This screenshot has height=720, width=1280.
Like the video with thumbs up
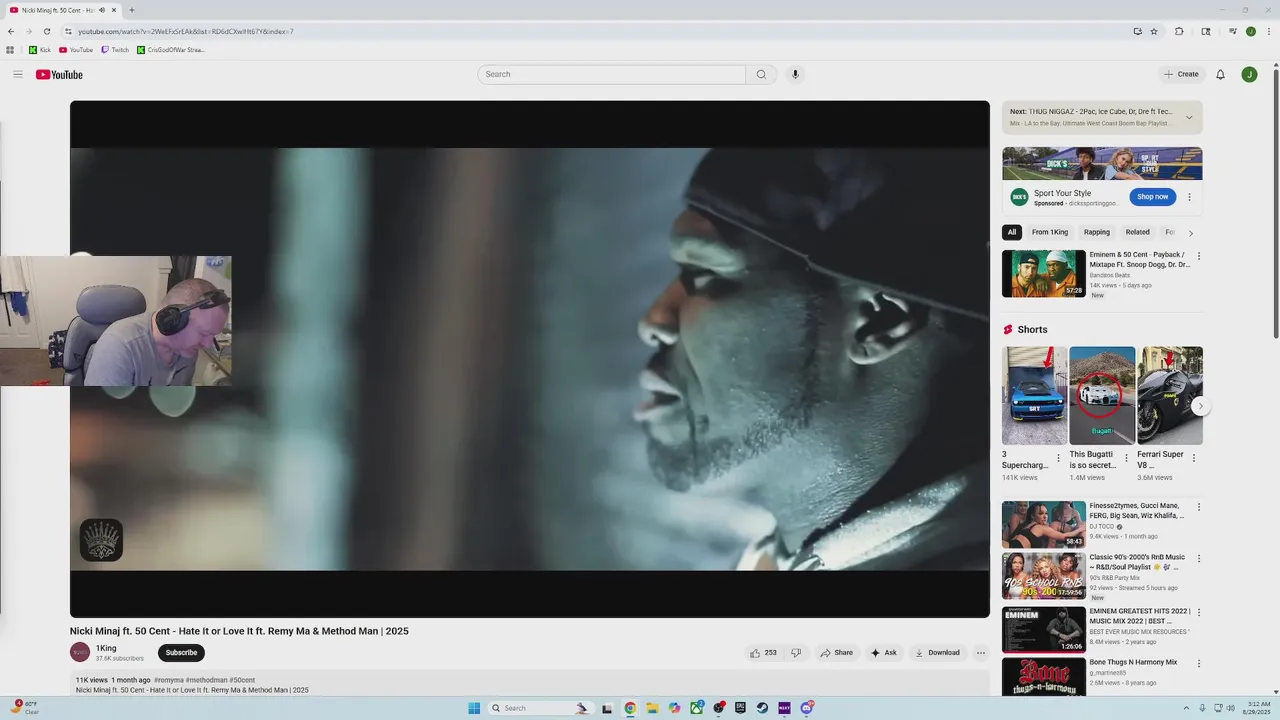(x=763, y=653)
